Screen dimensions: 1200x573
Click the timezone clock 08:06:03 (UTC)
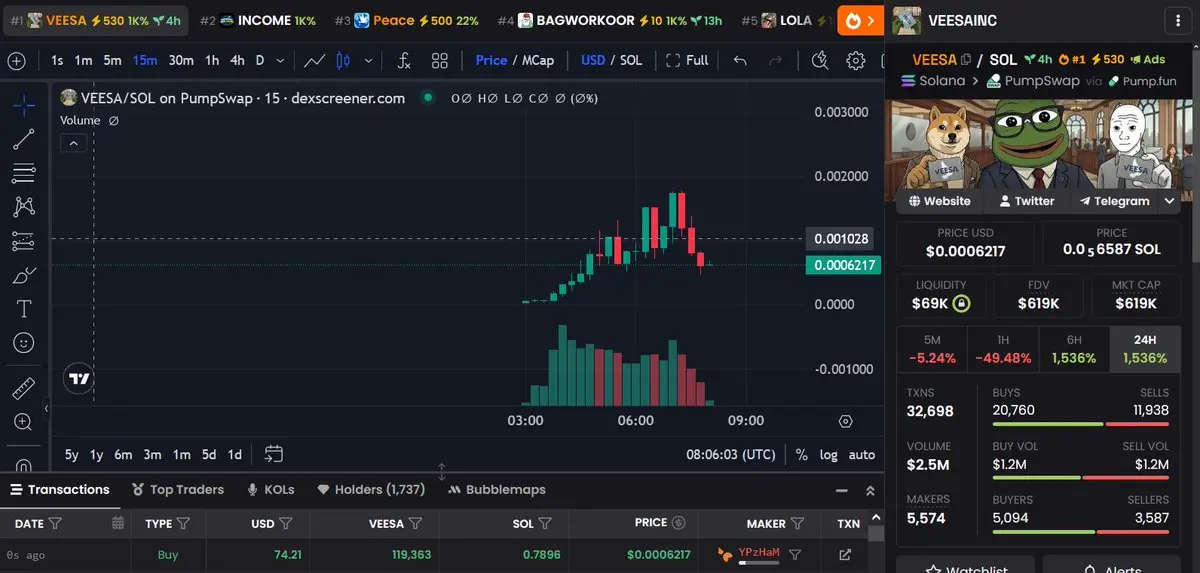tap(730, 454)
